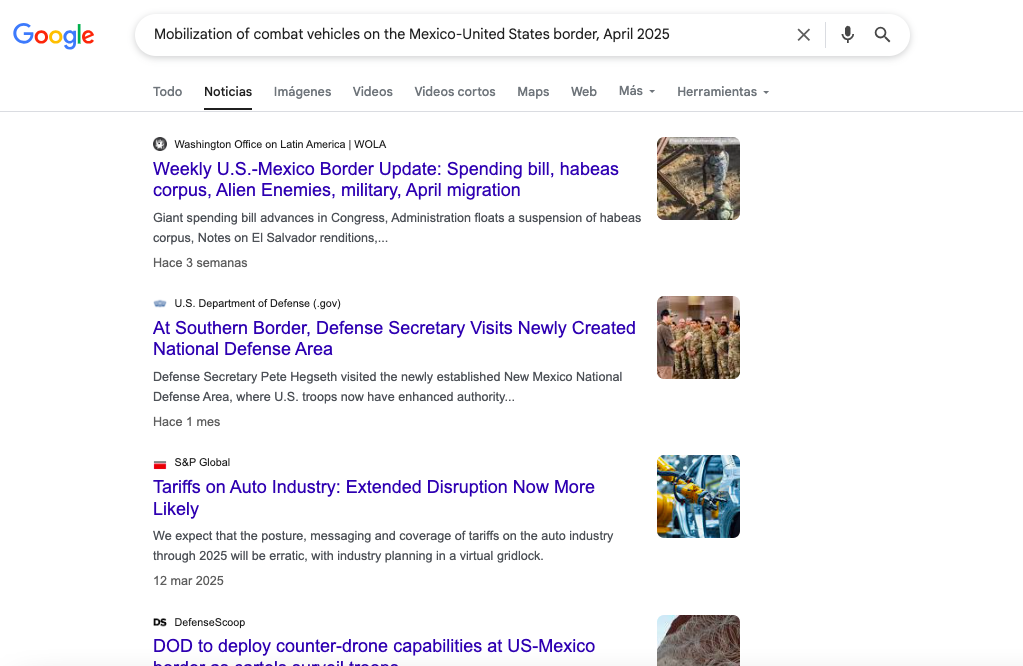
Task: Open the Web results tab
Action: point(583,92)
